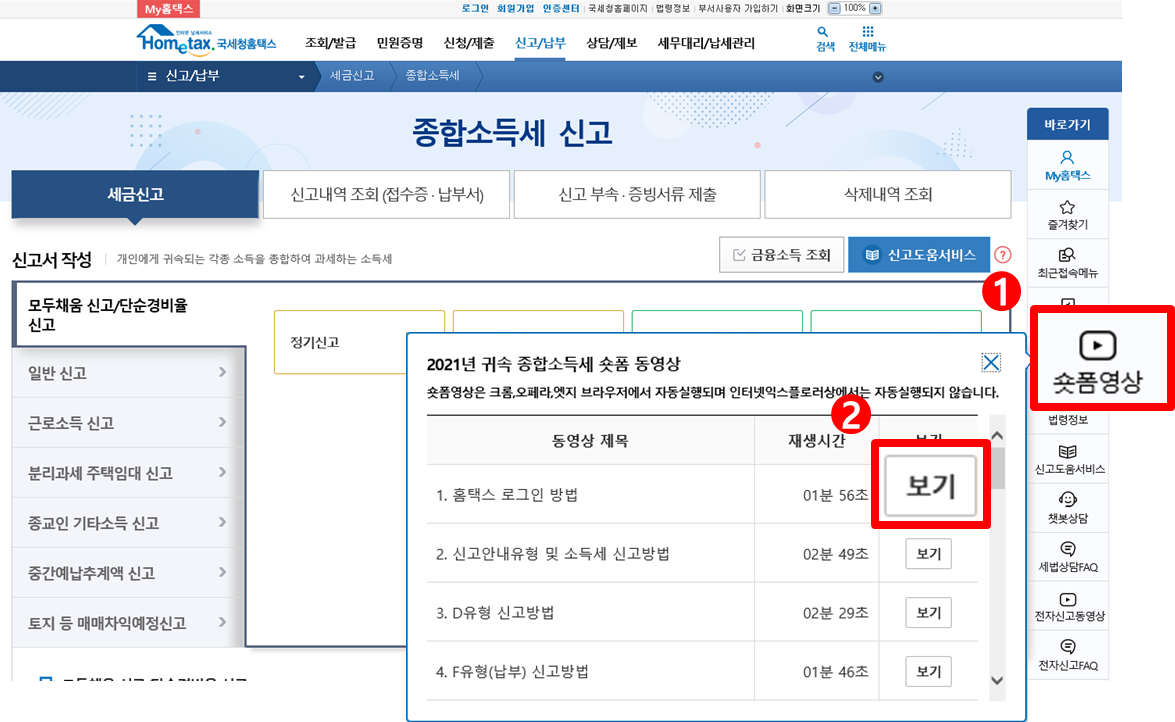The image size is (1175, 722).
Task: Switch to 신고 부속·증빙서류 제출 tab
Action: pos(637,194)
